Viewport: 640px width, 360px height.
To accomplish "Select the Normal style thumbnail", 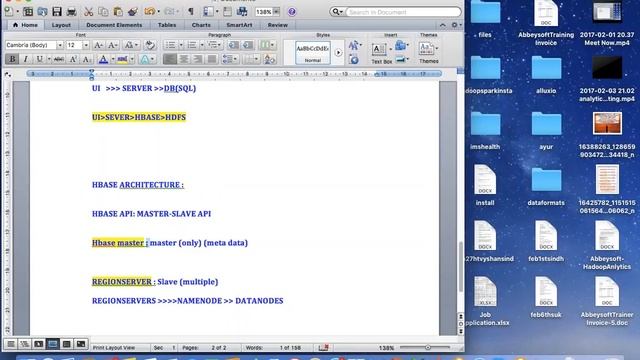I will 313,52.
